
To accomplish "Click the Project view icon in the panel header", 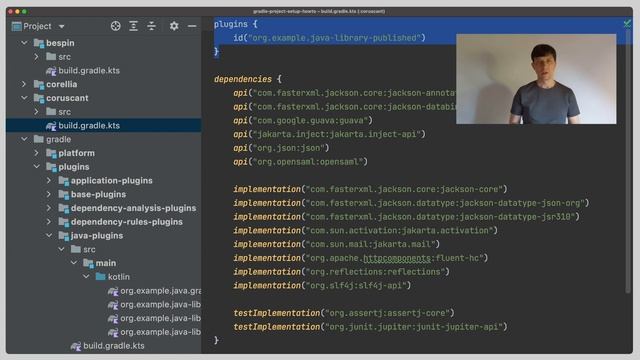I will [x=17, y=27].
